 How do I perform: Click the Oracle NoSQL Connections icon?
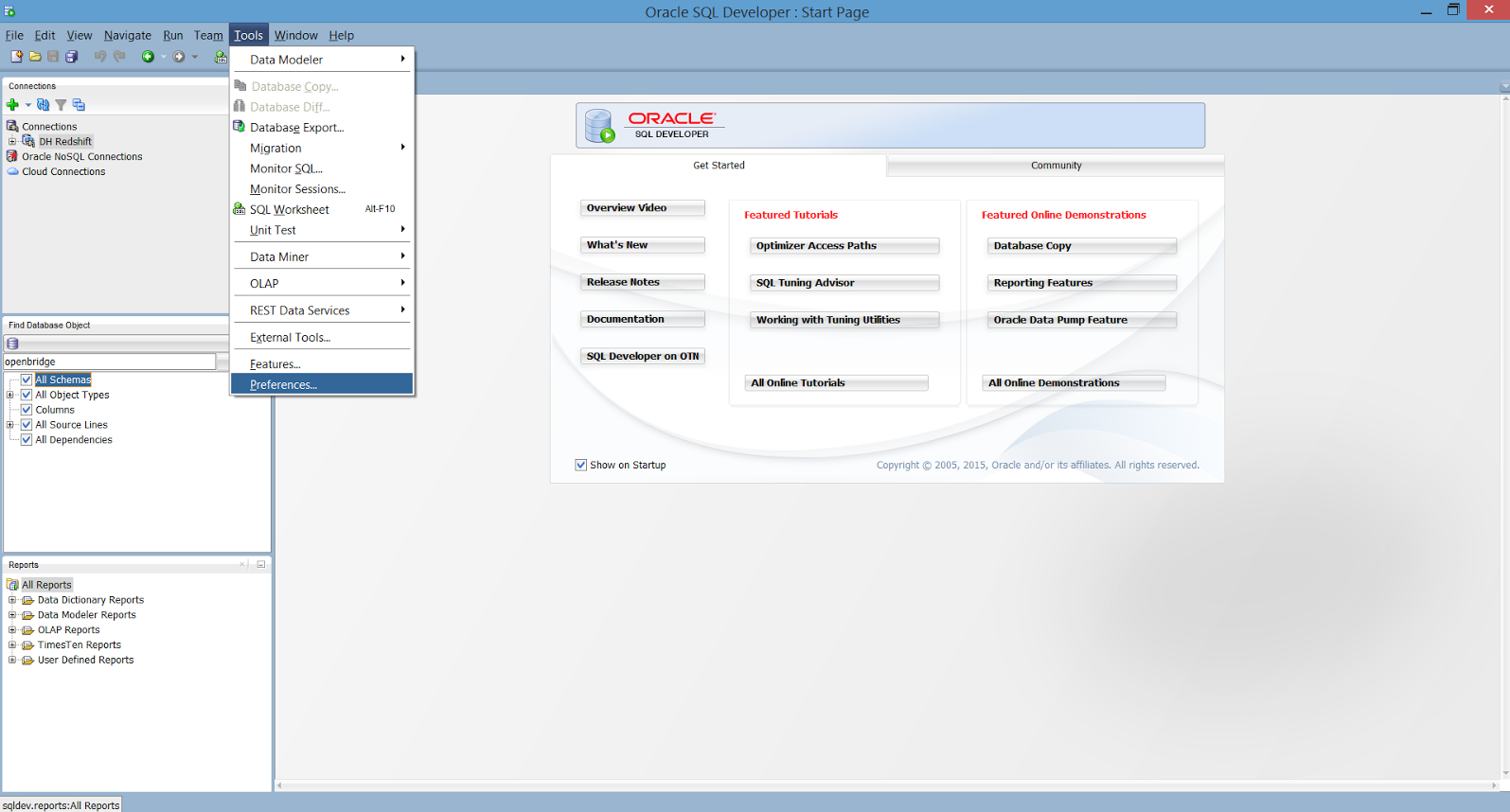(12, 156)
